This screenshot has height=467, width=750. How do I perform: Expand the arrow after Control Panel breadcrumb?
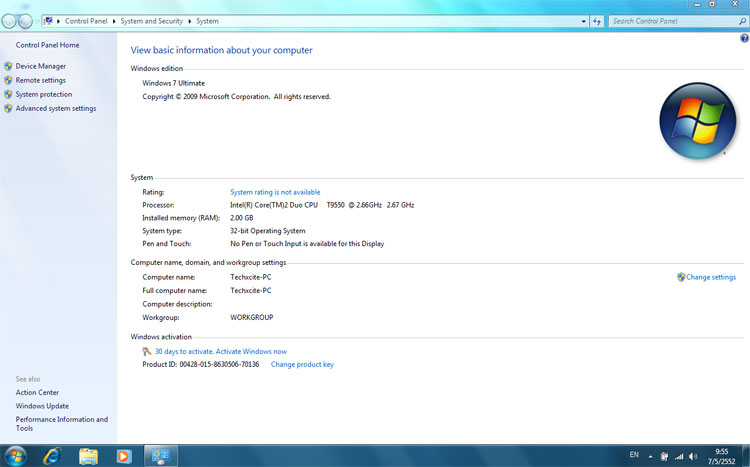114,21
